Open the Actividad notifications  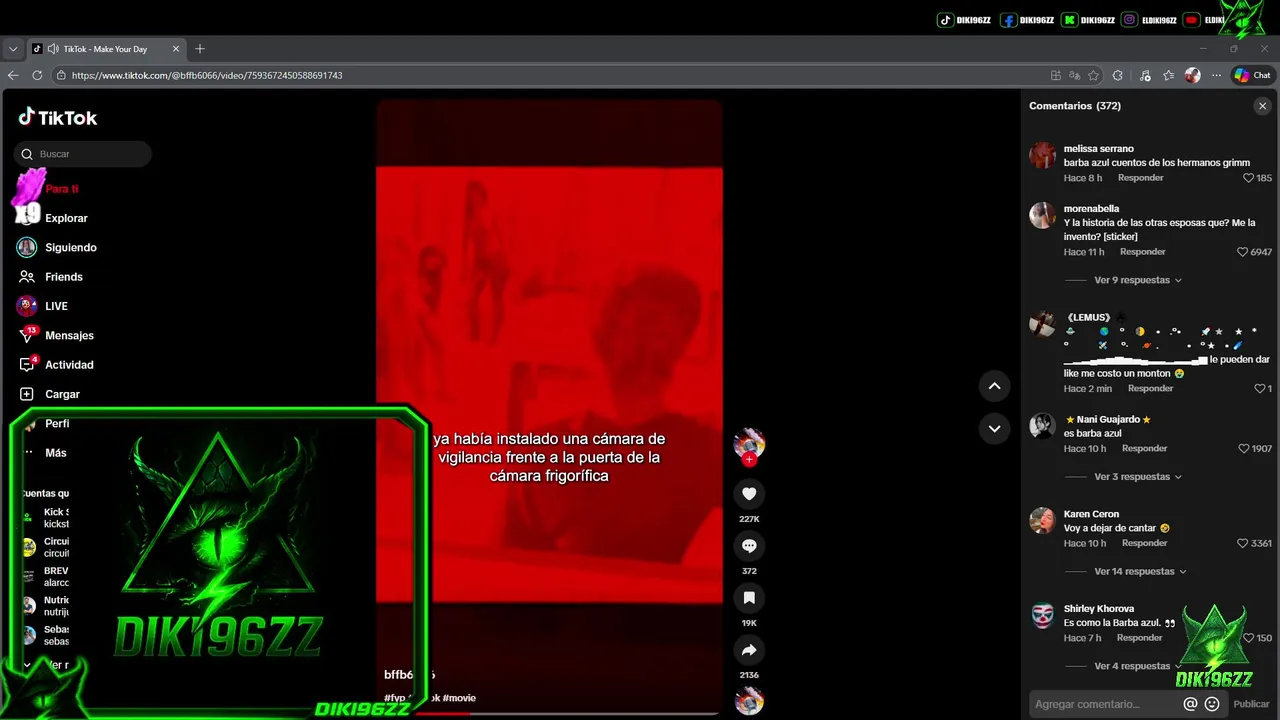click(x=68, y=365)
